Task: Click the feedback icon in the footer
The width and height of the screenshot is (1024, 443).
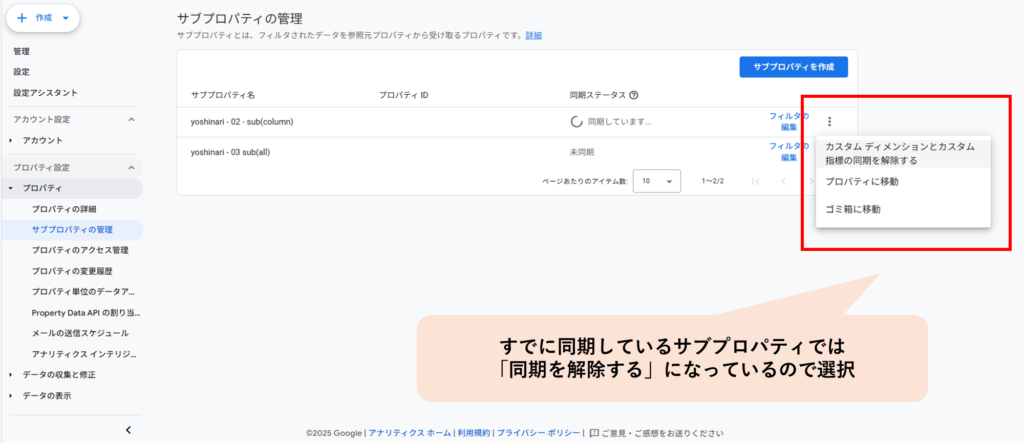Action: pos(594,433)
